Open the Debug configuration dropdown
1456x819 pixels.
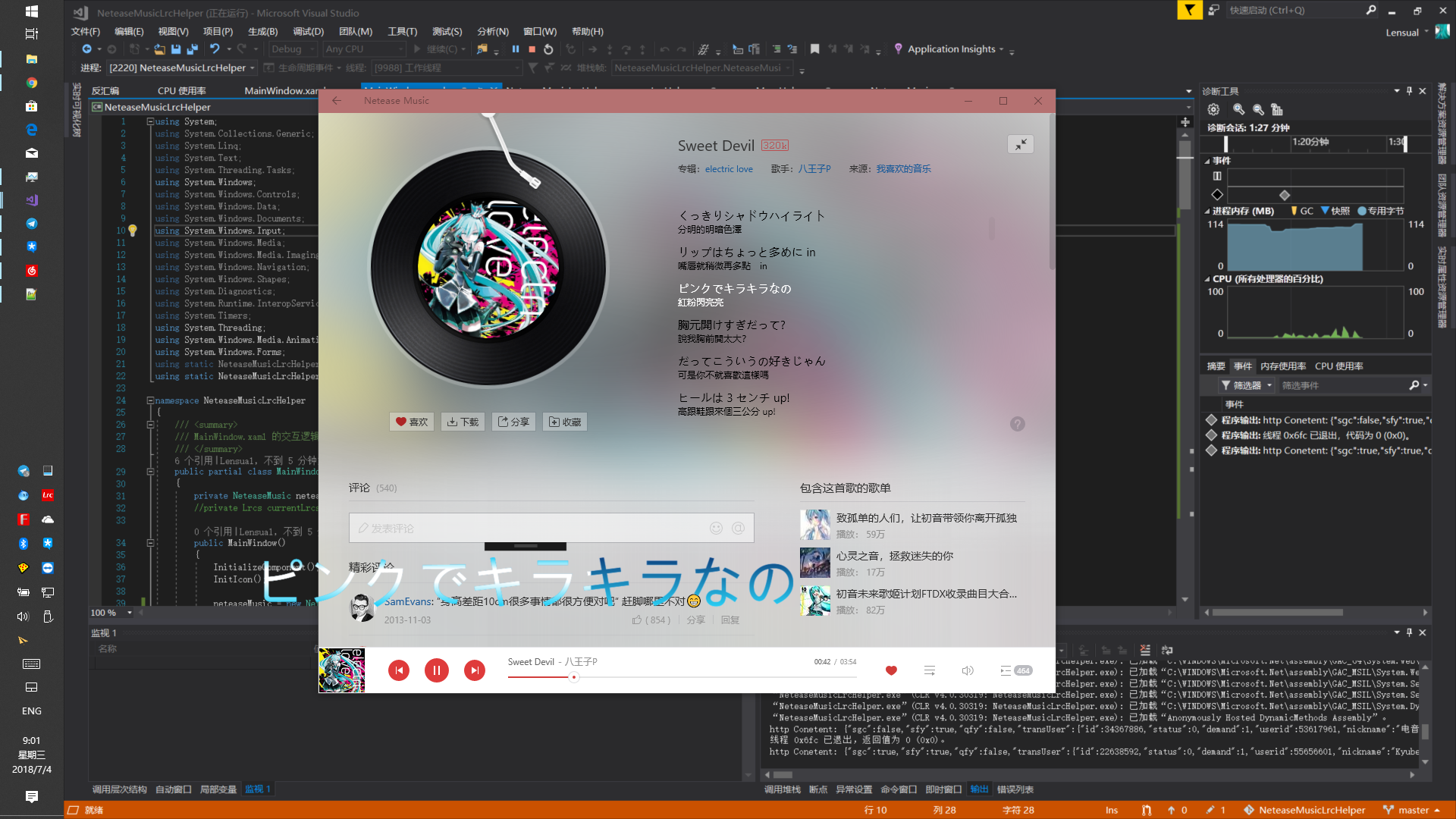click(x=294, y=49)
